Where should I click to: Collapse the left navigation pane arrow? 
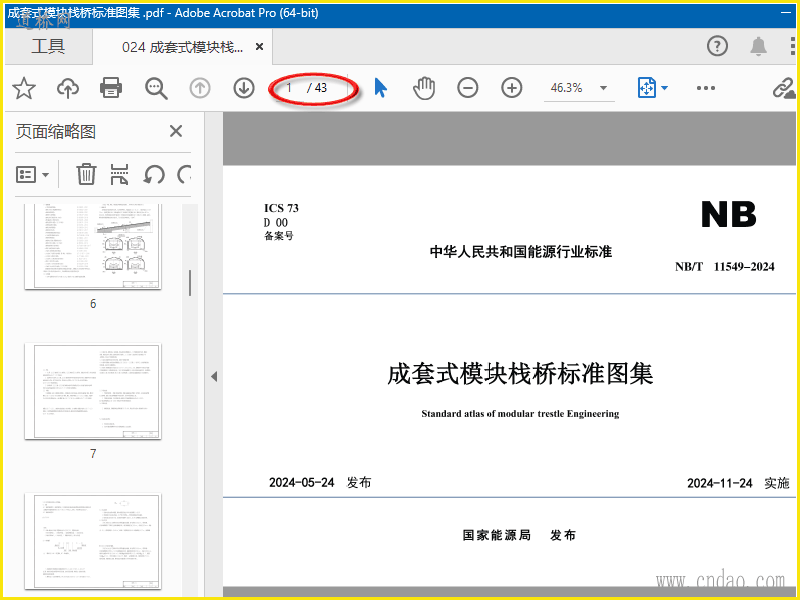(214, 377)
